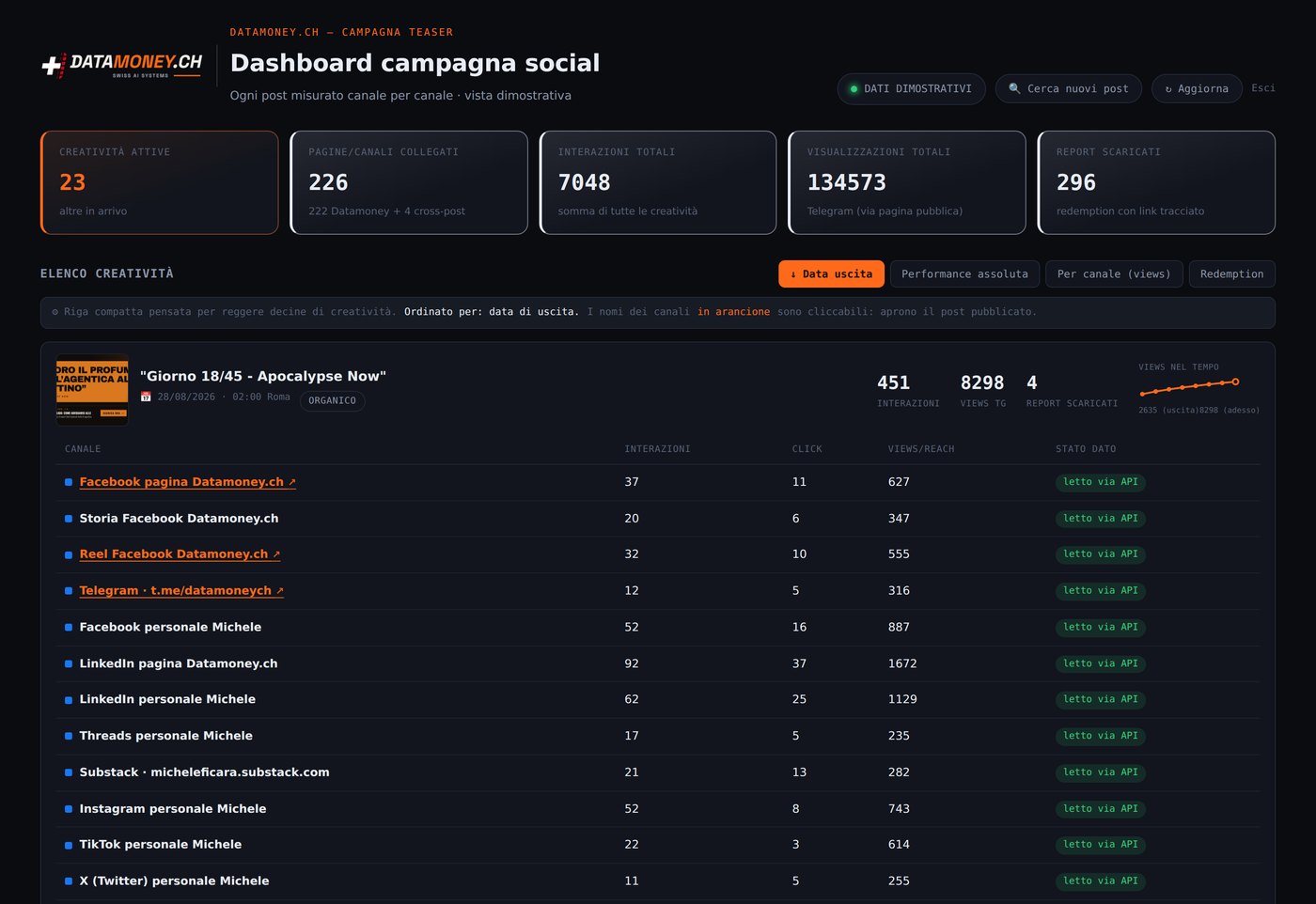
Task: Click the Visualizzazioni Totali card
Action: click(907, 182)
